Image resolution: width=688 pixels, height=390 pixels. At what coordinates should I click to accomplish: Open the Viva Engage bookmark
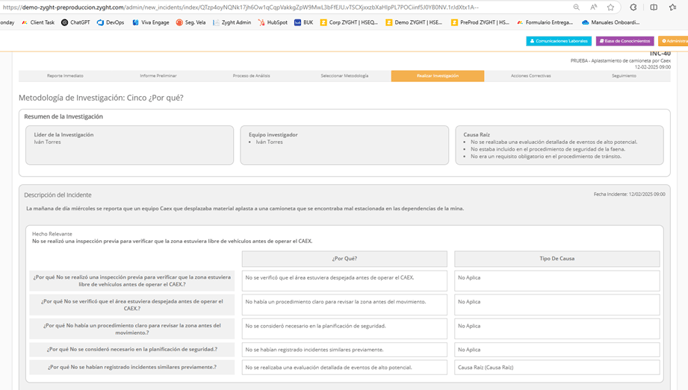pyautogui.click(x=150, y=22)
